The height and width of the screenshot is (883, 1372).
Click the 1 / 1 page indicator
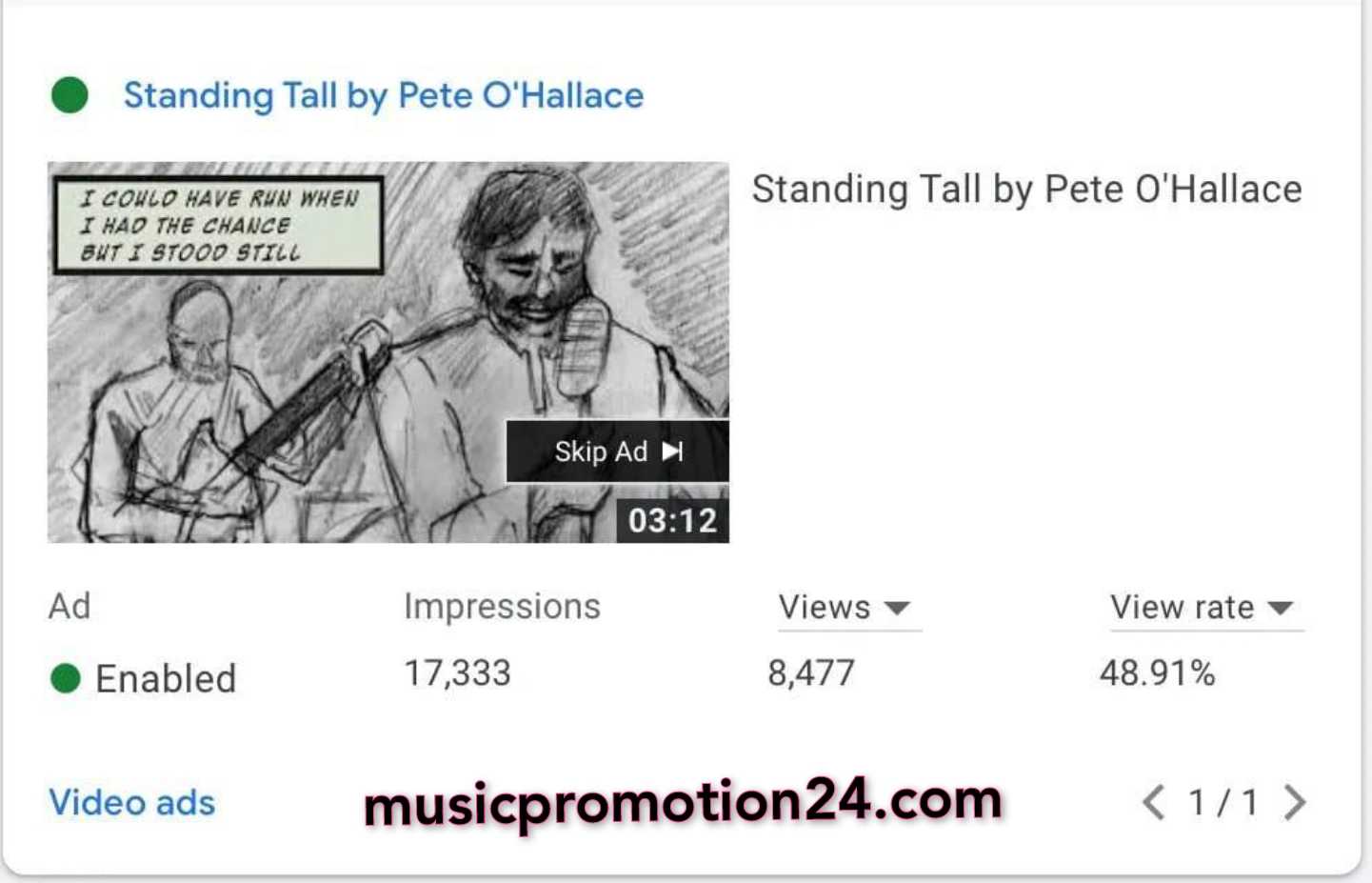[1223, 803]
